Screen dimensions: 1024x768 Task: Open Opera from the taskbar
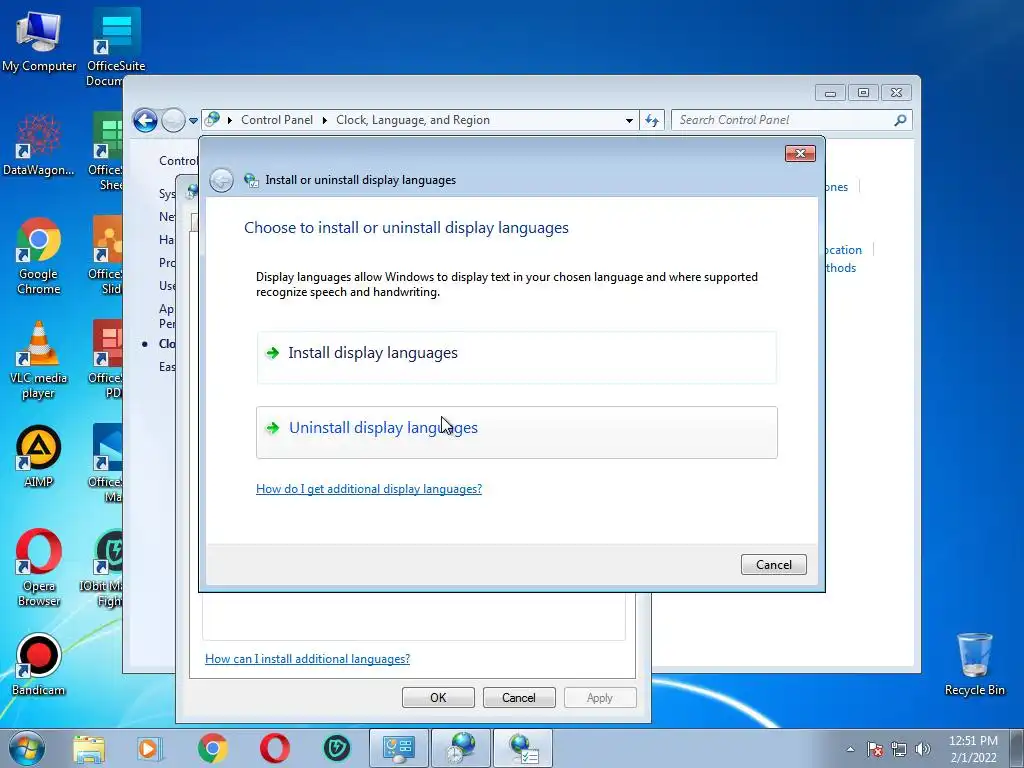point(275,748)
